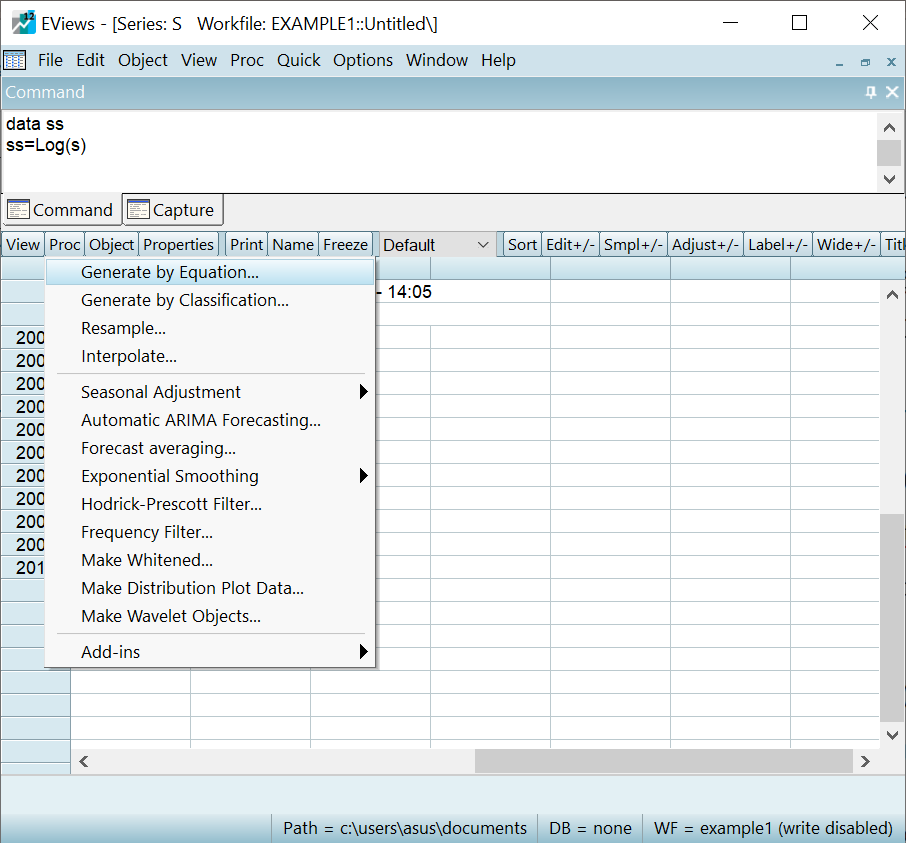Open the Quick menu
The width and height of the screenshot is (906, 843).
298,60
